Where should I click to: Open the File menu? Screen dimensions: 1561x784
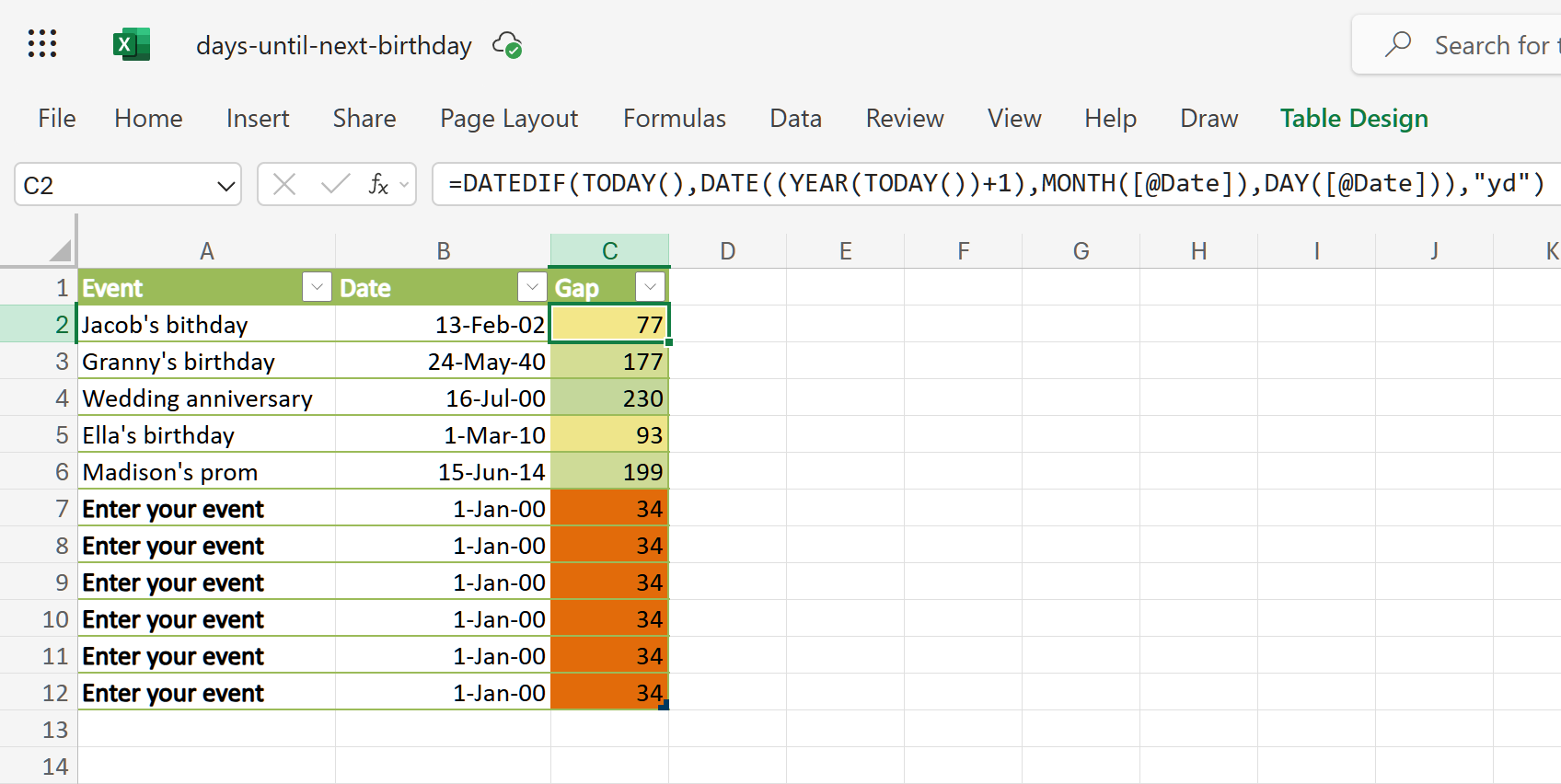tap(57, 119)
